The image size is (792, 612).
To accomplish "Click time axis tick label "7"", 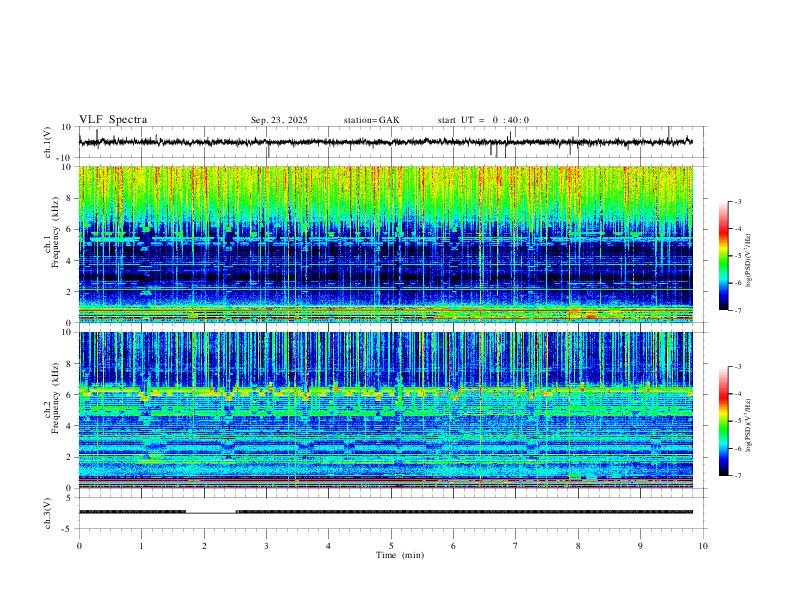I will [516, 546].
